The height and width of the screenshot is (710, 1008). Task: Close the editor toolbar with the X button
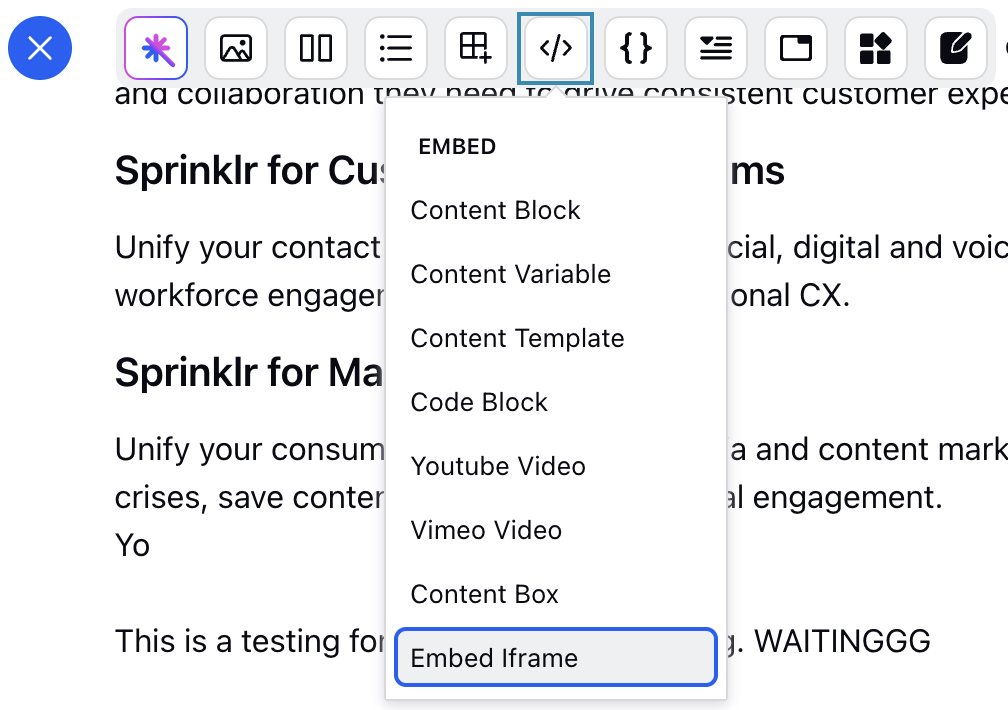[x=40, y=48]
